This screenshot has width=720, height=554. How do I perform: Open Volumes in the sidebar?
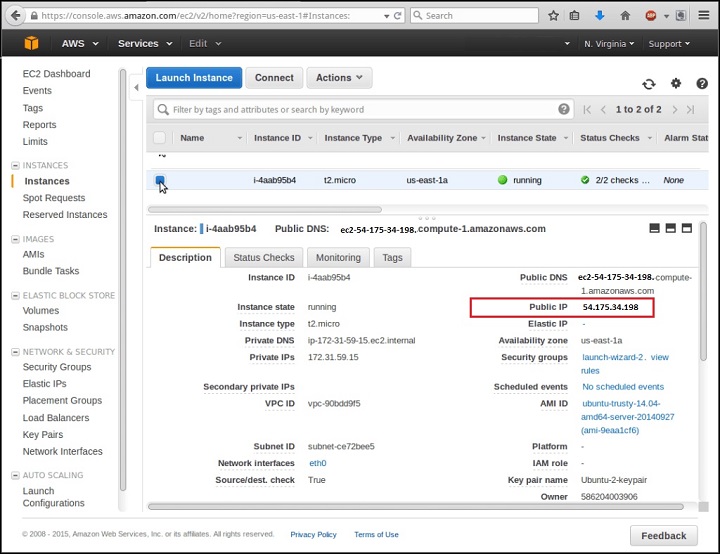pyautogui.click(x=41, y=311)
